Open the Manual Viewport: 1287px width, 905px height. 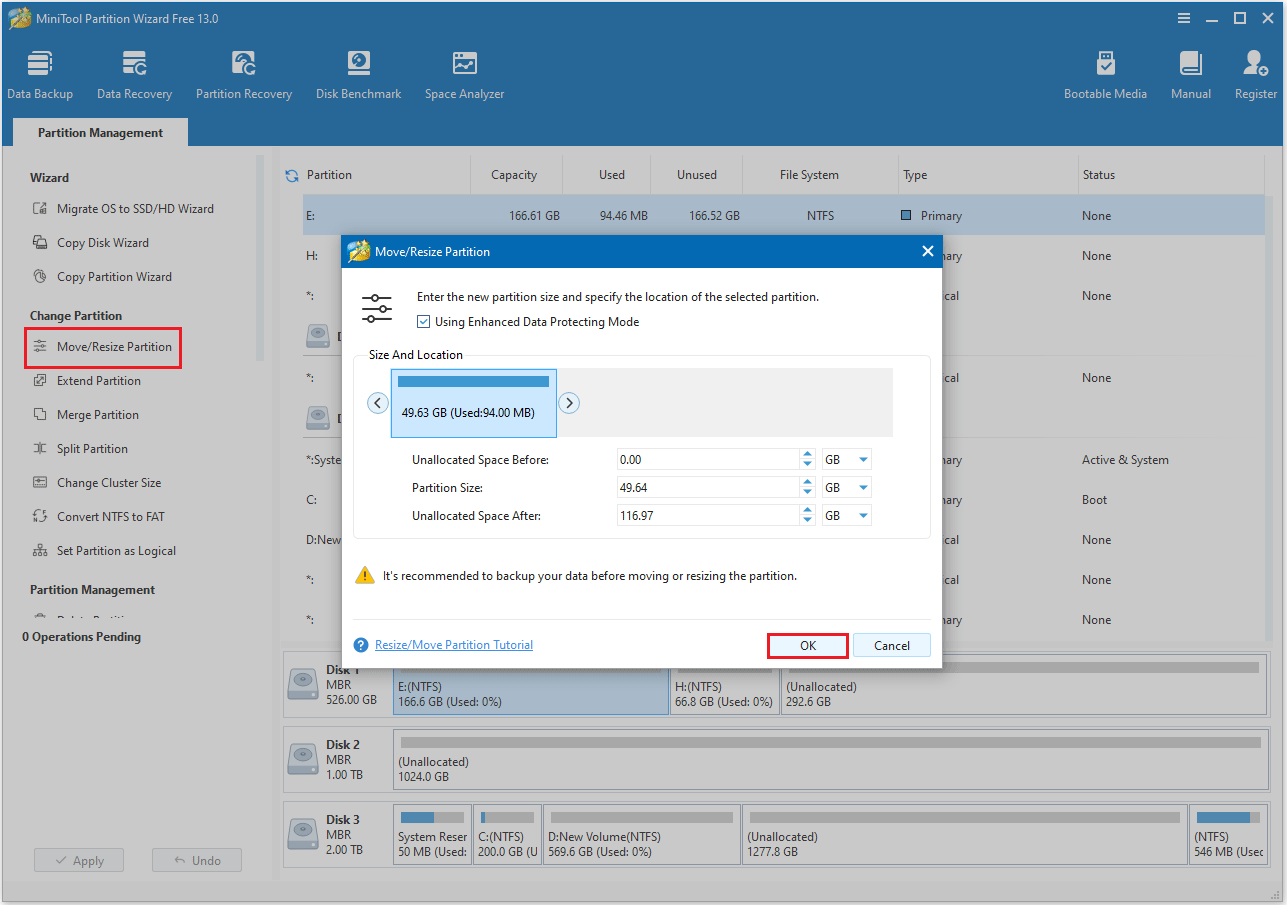click(1190, 72)
